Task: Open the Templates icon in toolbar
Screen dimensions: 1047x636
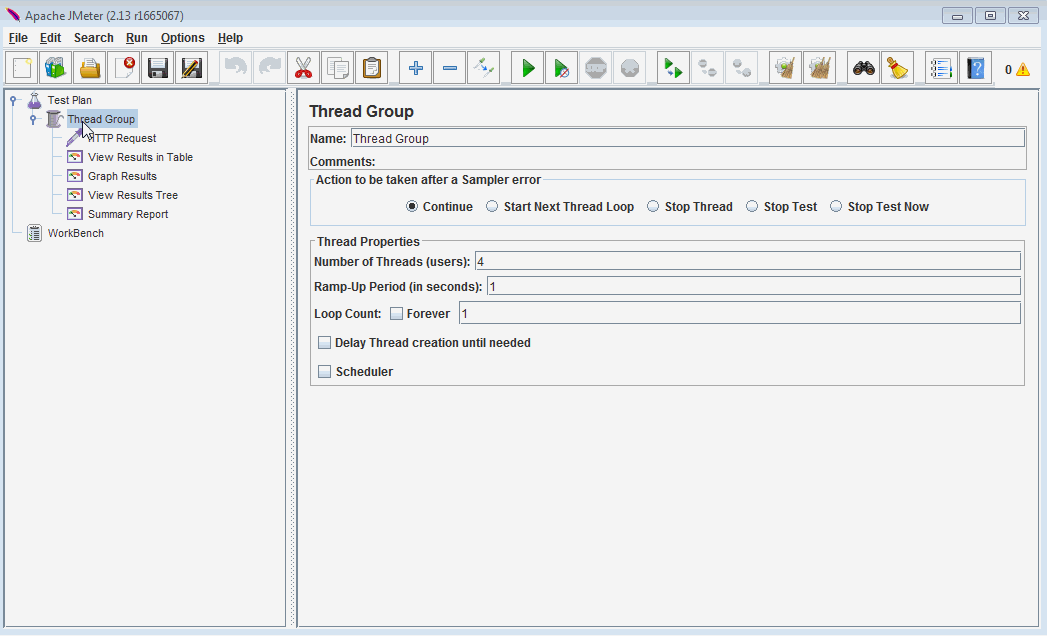Action: (56, 68)
